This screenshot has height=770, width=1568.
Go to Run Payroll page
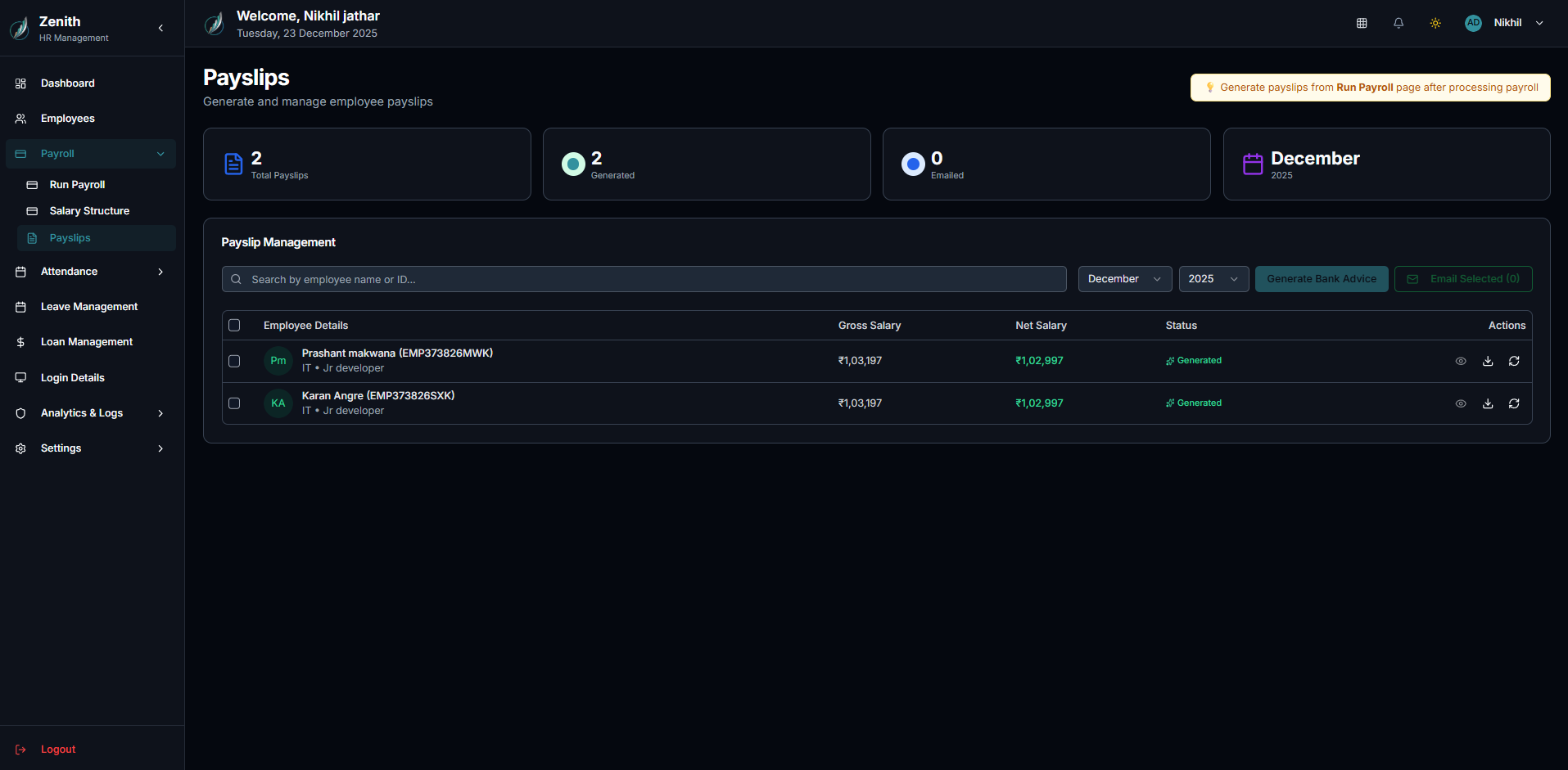click(77, 185)
